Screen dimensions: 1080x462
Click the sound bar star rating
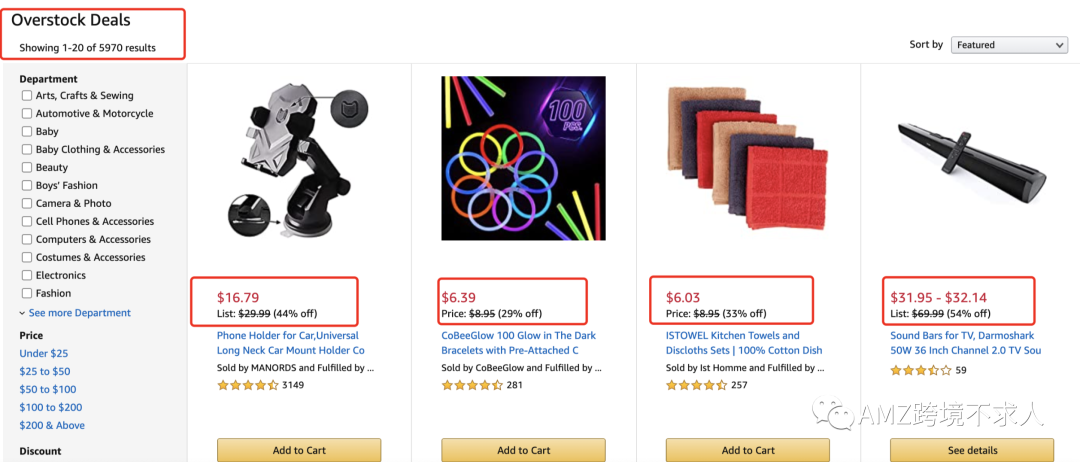tap(921, 371)
